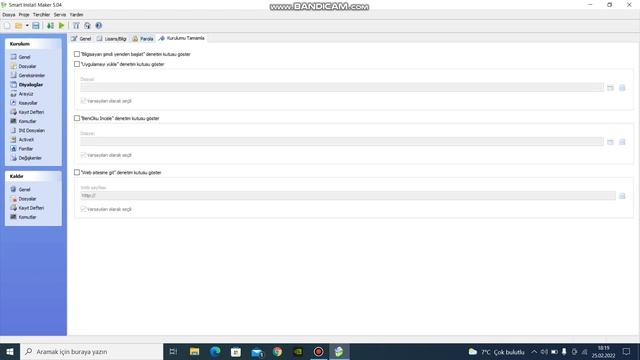
Task: Open the Proje menu
Action: pos(24,15)
